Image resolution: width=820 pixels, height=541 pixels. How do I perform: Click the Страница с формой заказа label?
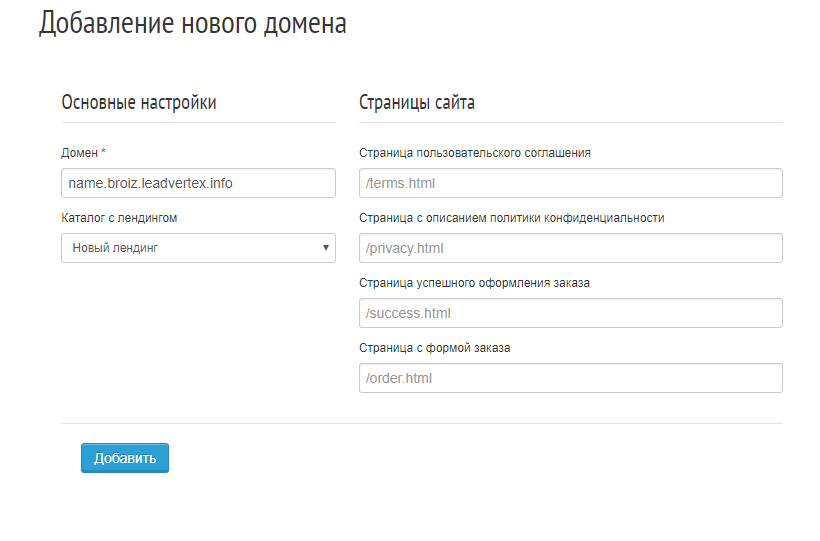(x=435, y=348)
